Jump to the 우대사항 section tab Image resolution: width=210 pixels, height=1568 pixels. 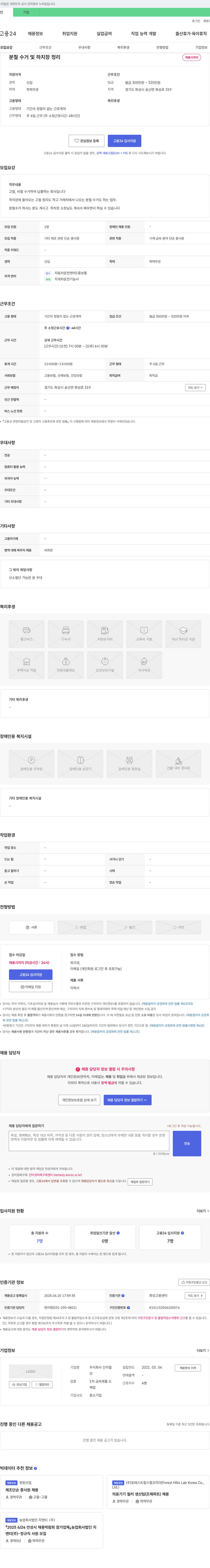(x=84, y=47)
